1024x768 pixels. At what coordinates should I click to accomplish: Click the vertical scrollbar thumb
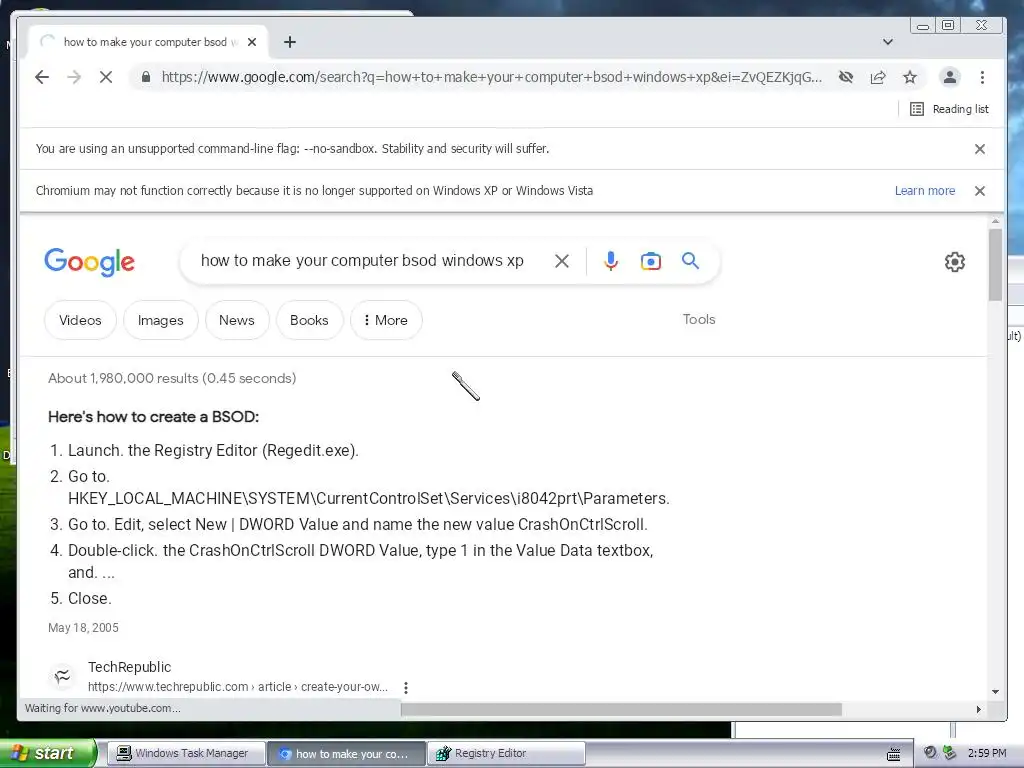point(995,264)
